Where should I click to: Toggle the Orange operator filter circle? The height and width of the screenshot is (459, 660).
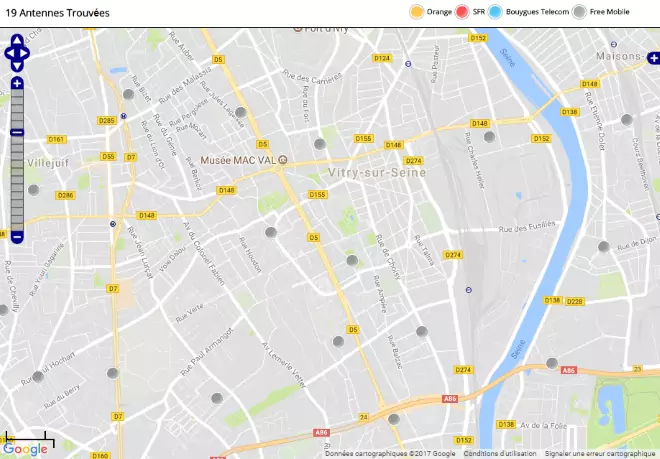point(416,12)
